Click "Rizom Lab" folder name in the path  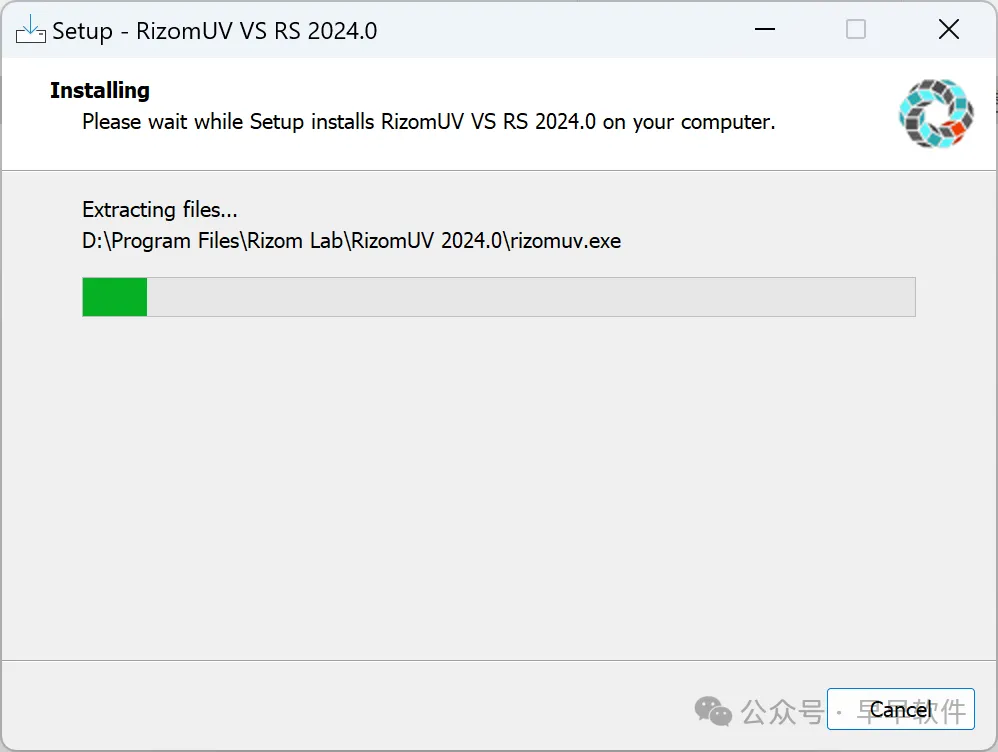click(295, 241)
